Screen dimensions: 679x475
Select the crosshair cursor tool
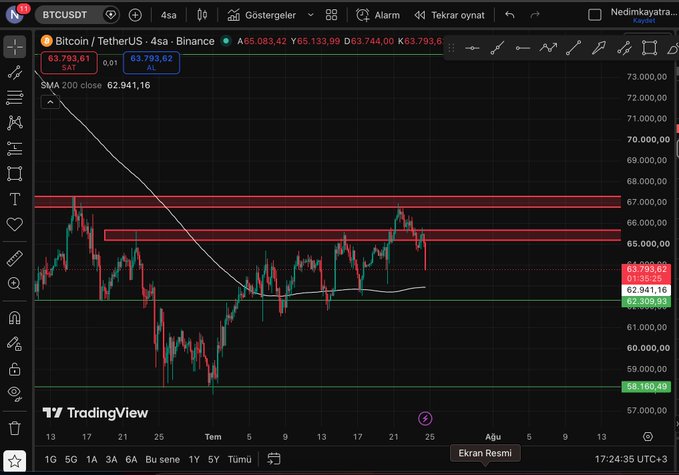point(15,47)
